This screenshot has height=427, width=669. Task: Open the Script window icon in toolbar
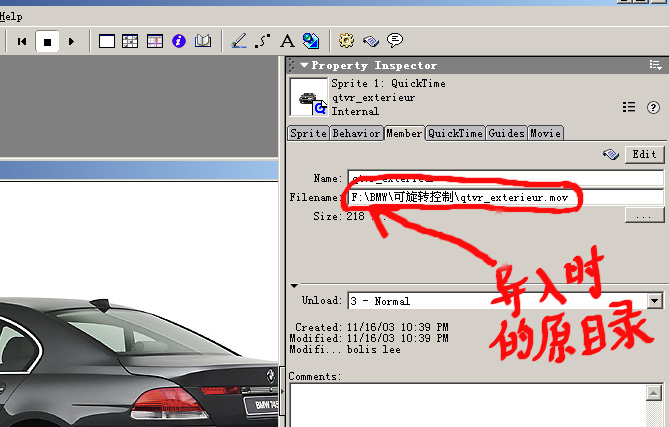click(x=371, y=41)
